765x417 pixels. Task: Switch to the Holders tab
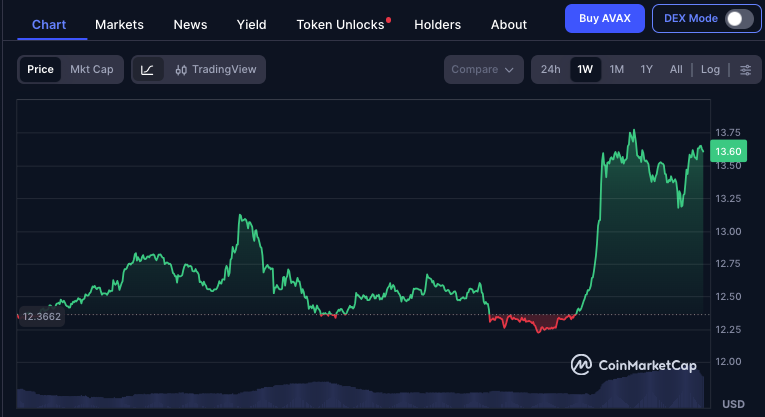point(437,24)
